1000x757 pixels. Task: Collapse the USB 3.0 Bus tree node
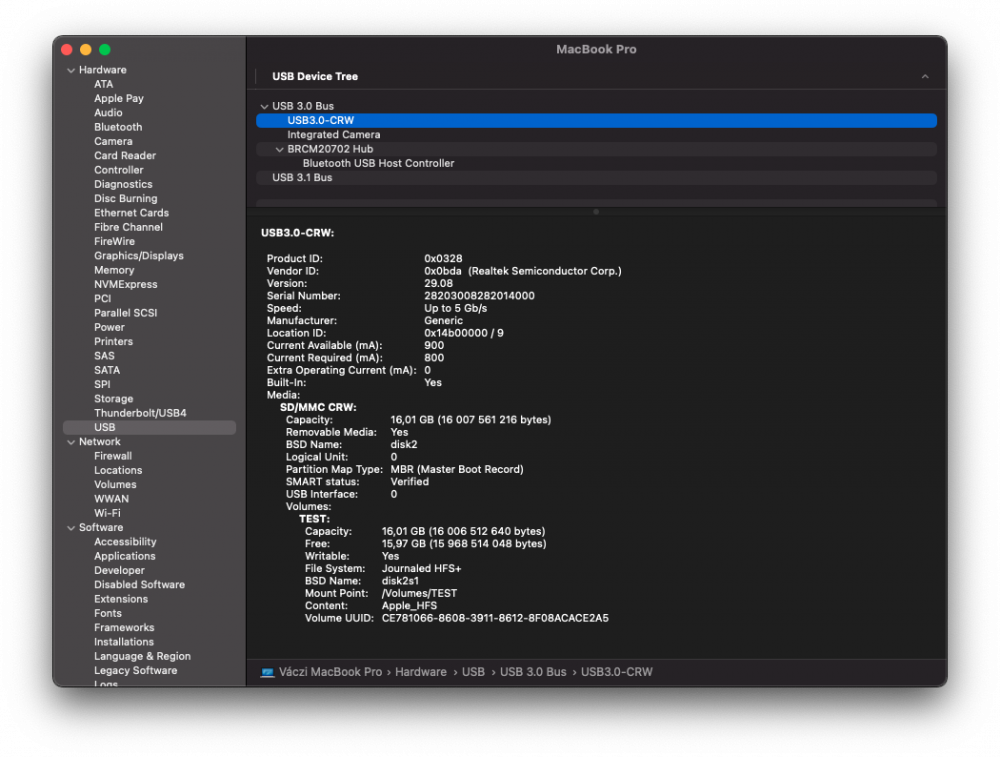[264, 107]
